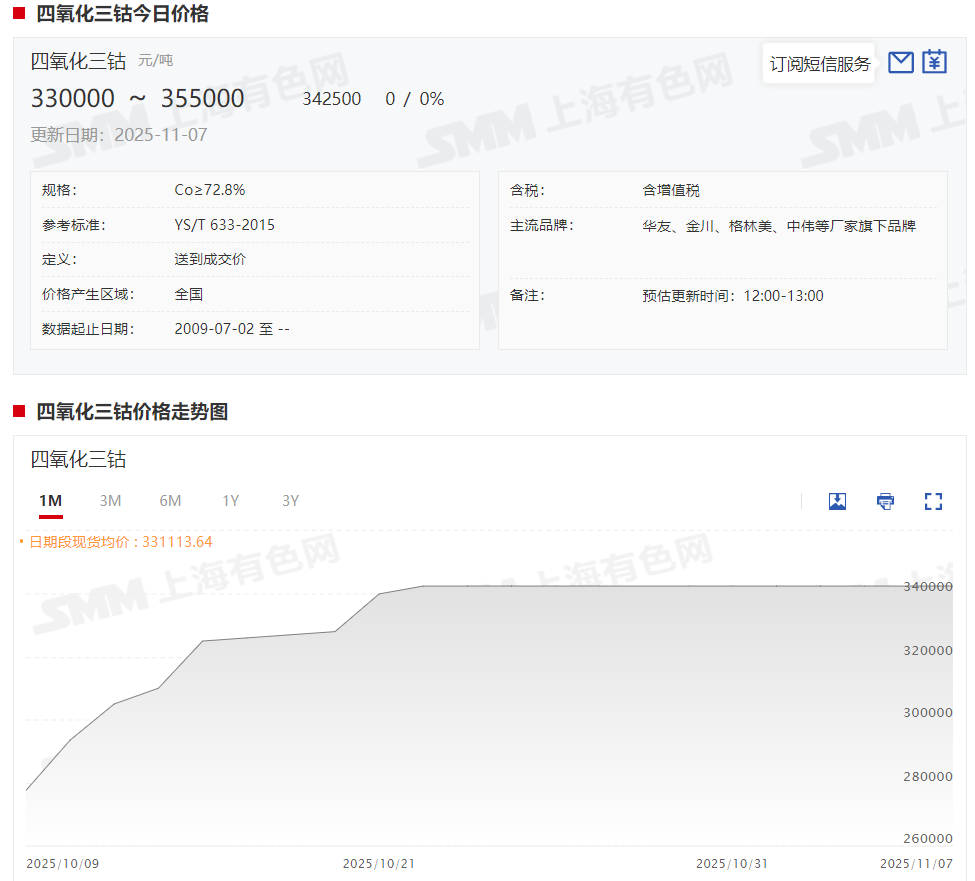This screenshot has height=881, width=975.
Task: Show the 3Y price trend
Action: click(x=290, y=501)
